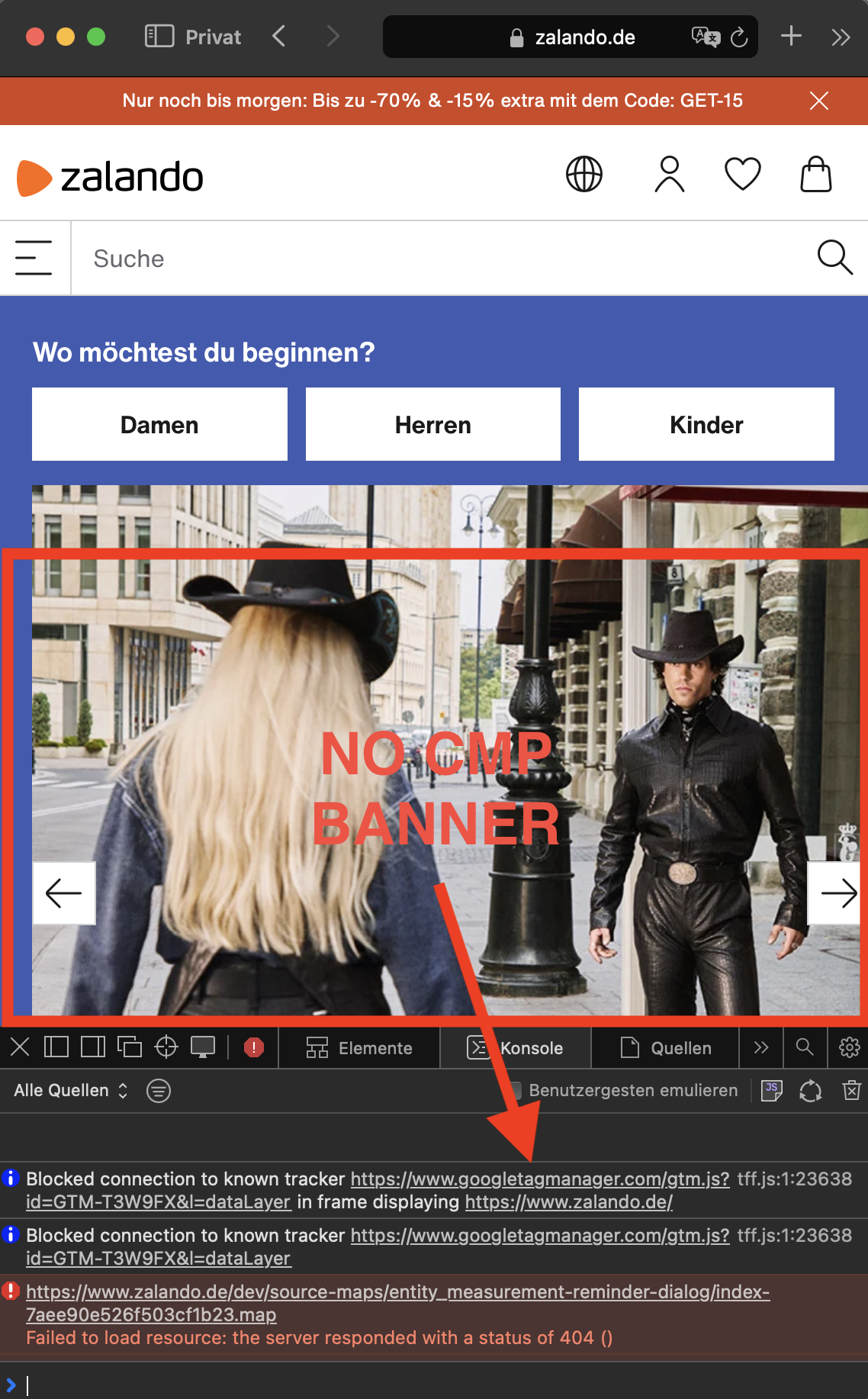View the wishlist heart icon
This screenshot has width=868, height=1399.
coord(742,174)
